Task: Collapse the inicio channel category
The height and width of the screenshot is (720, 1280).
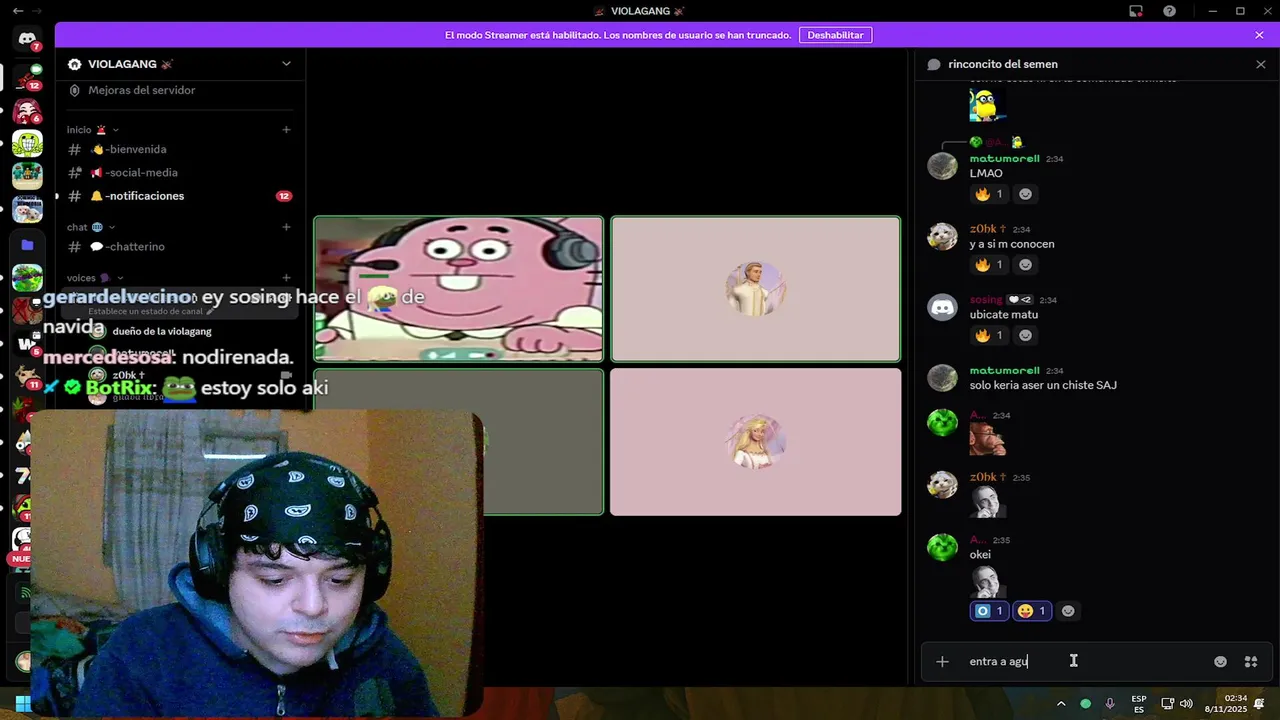Action: [93, 130]
